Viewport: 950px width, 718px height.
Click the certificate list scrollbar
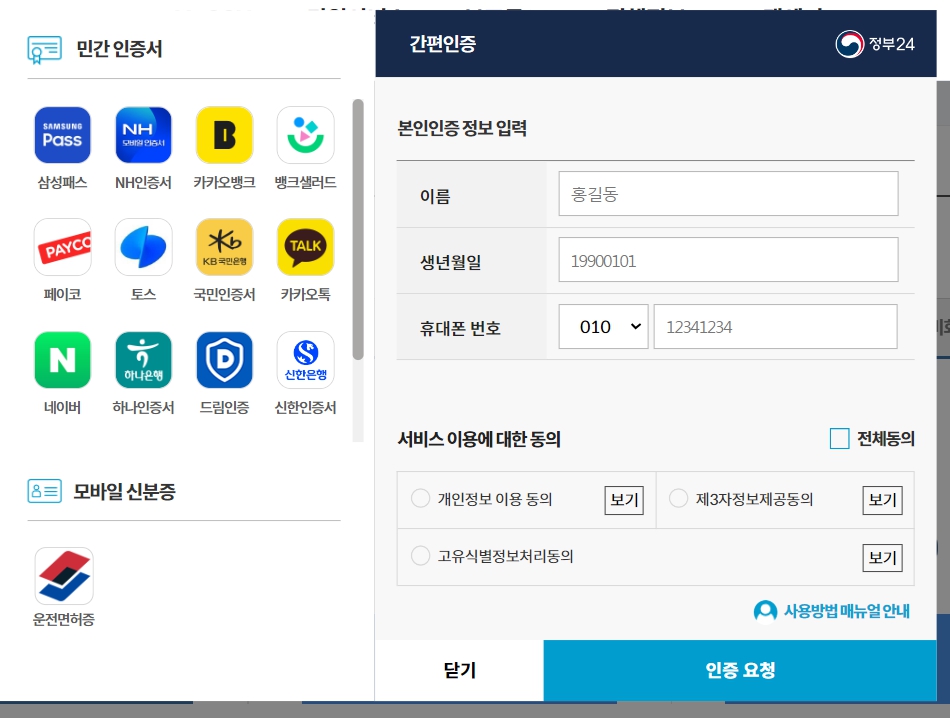click(358, 230)
